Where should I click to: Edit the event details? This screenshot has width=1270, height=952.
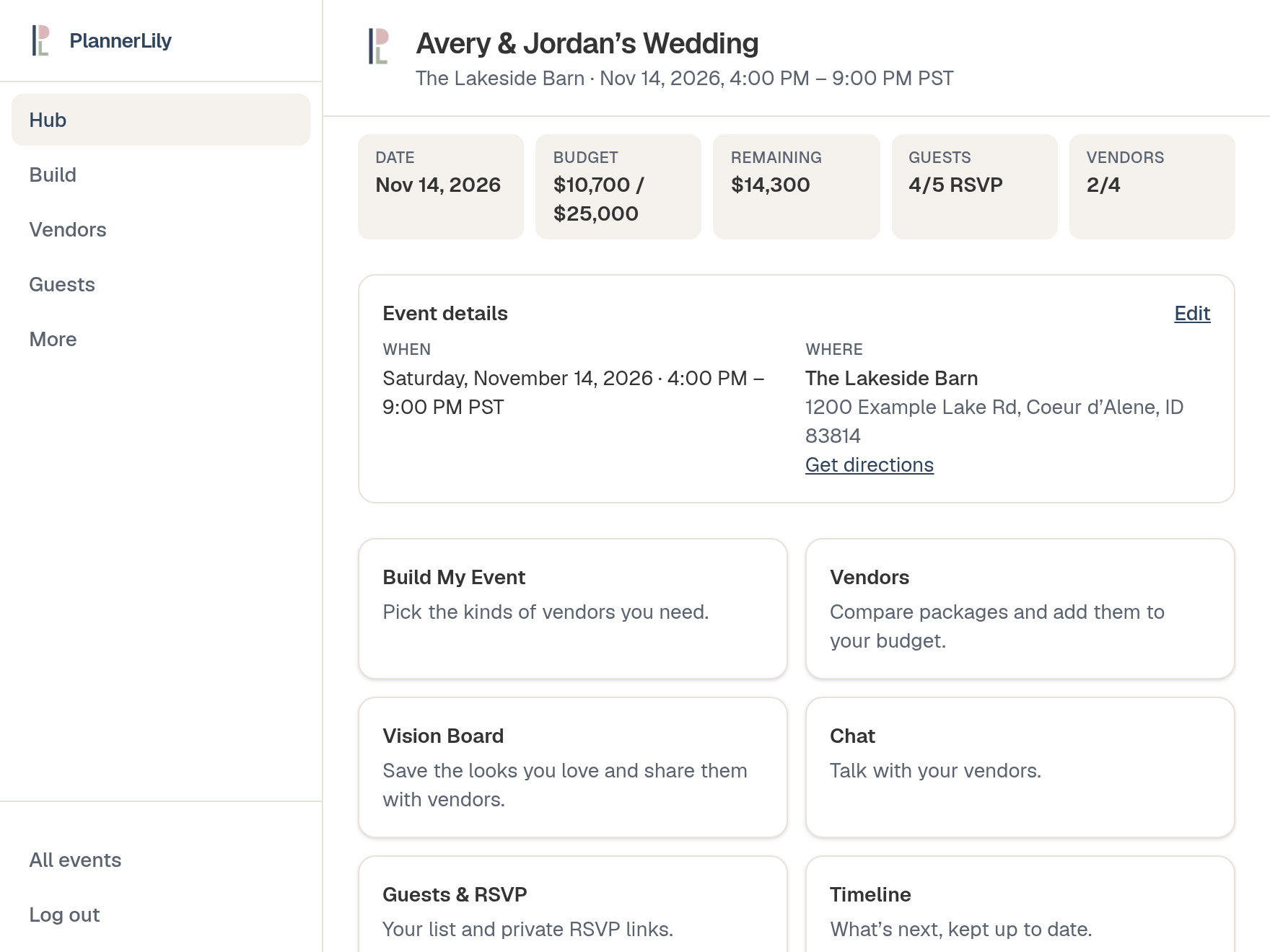[1192, 313]
